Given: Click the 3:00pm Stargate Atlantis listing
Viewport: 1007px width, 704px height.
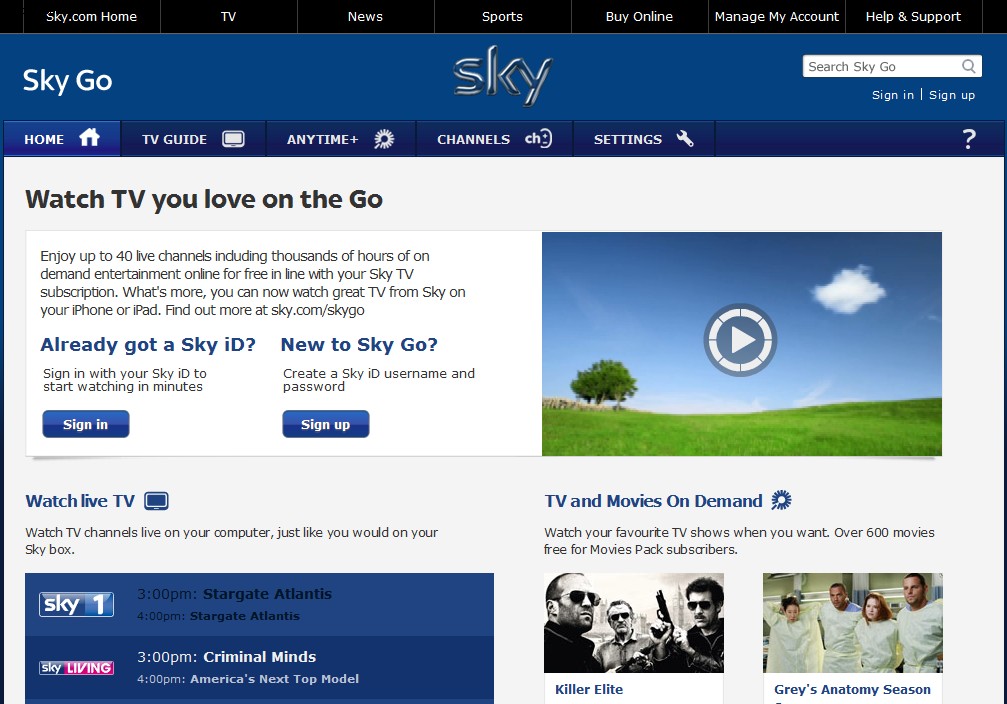Looking at the screenshot, I should (x=234, y=594).
